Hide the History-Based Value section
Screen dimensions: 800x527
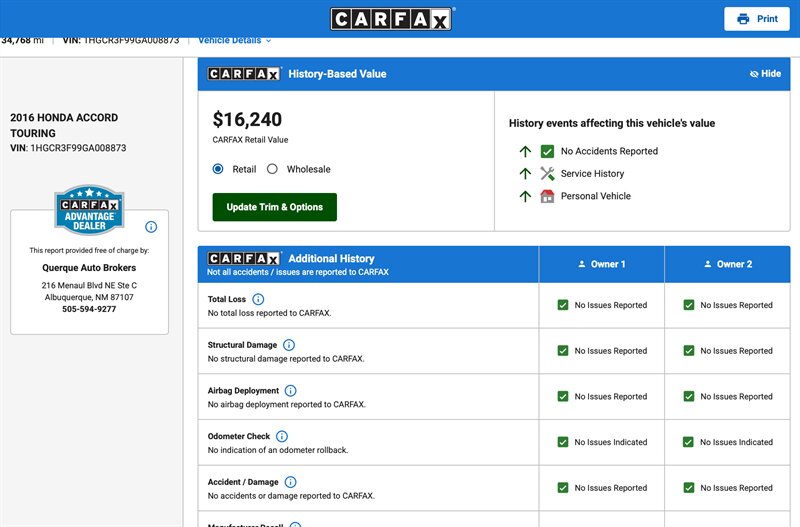(765, 73)
